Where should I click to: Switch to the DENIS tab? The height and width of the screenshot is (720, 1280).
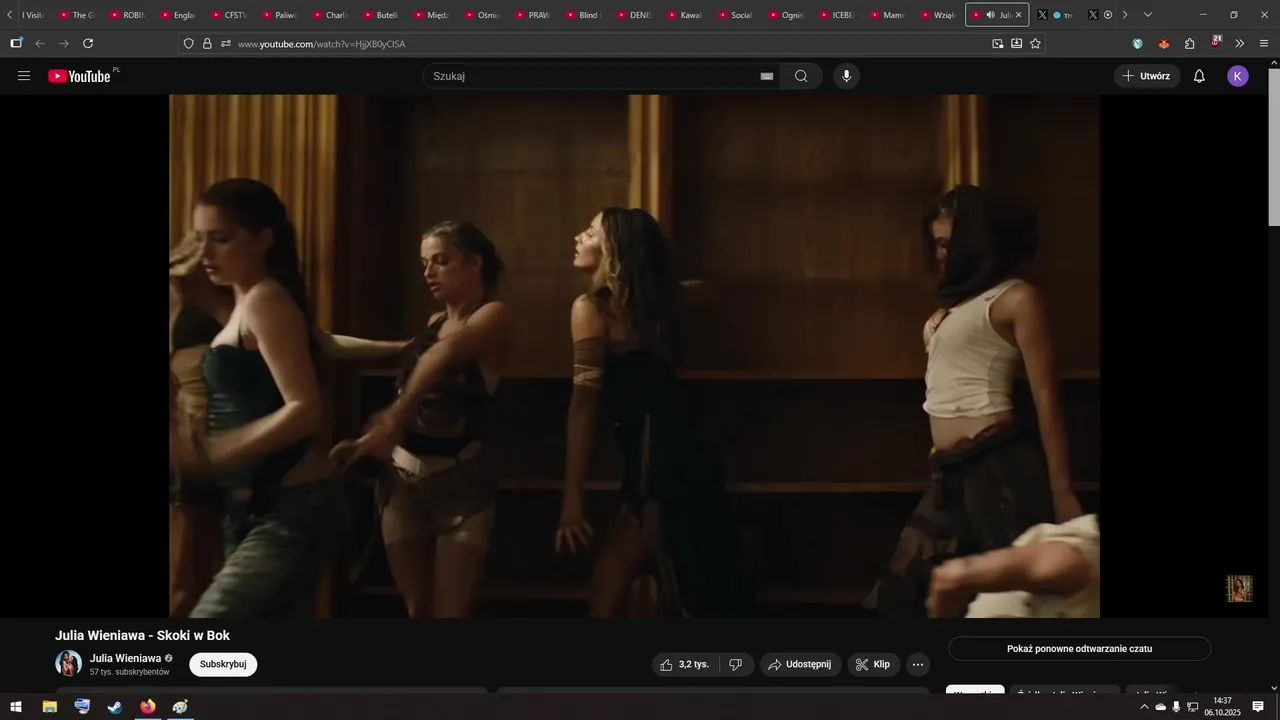click(634, 15)
